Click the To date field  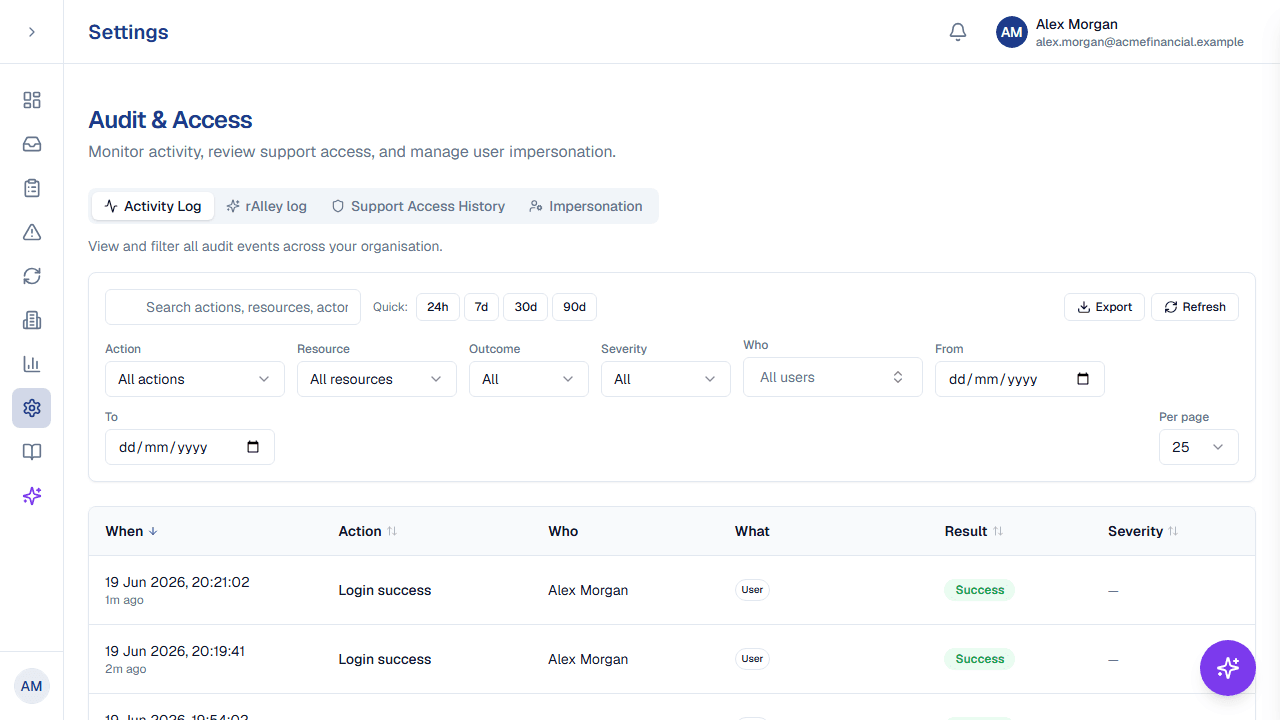[x=190, y=447]
